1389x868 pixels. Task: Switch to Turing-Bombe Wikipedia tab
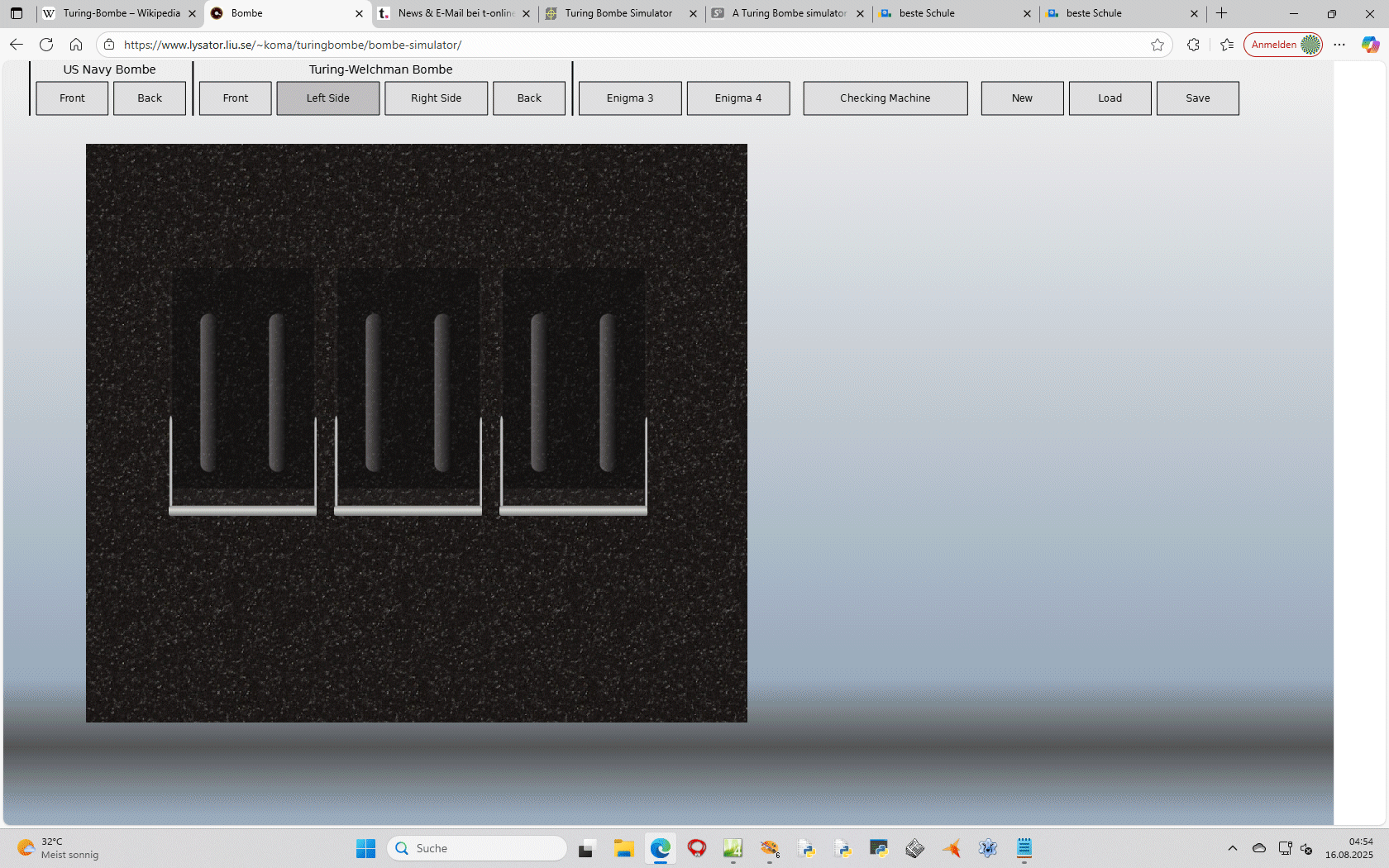coord(121,13)
